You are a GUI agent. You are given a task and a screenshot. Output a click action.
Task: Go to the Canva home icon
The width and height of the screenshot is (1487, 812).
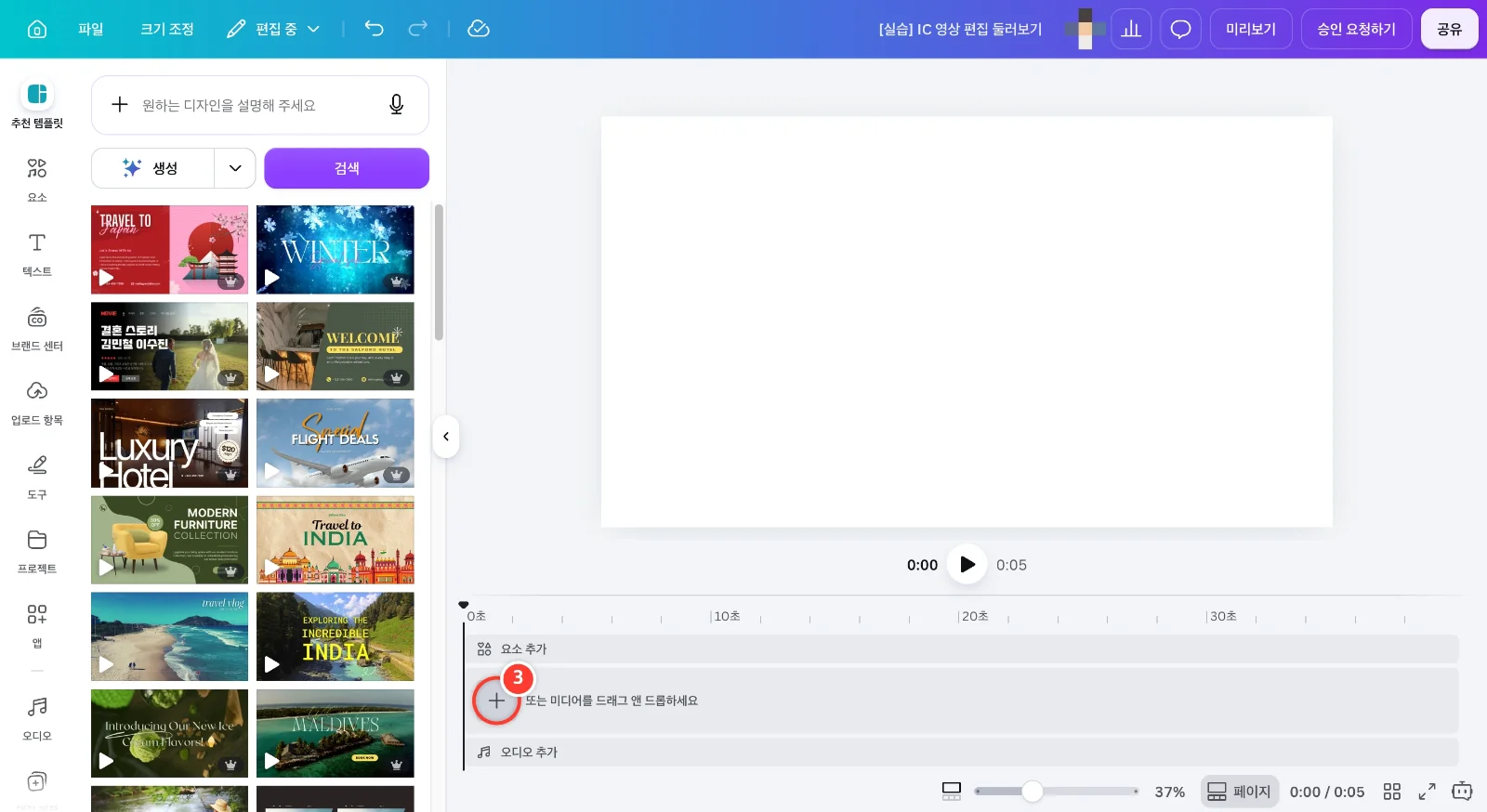[37, 29]
